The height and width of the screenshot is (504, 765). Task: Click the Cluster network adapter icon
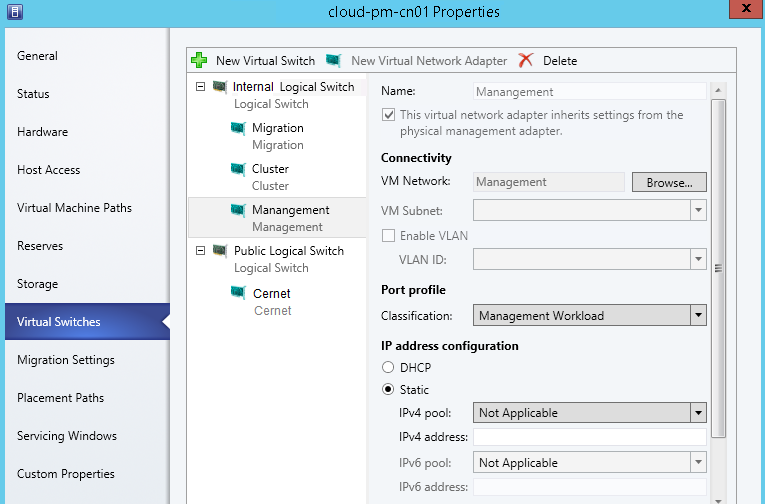238,169
